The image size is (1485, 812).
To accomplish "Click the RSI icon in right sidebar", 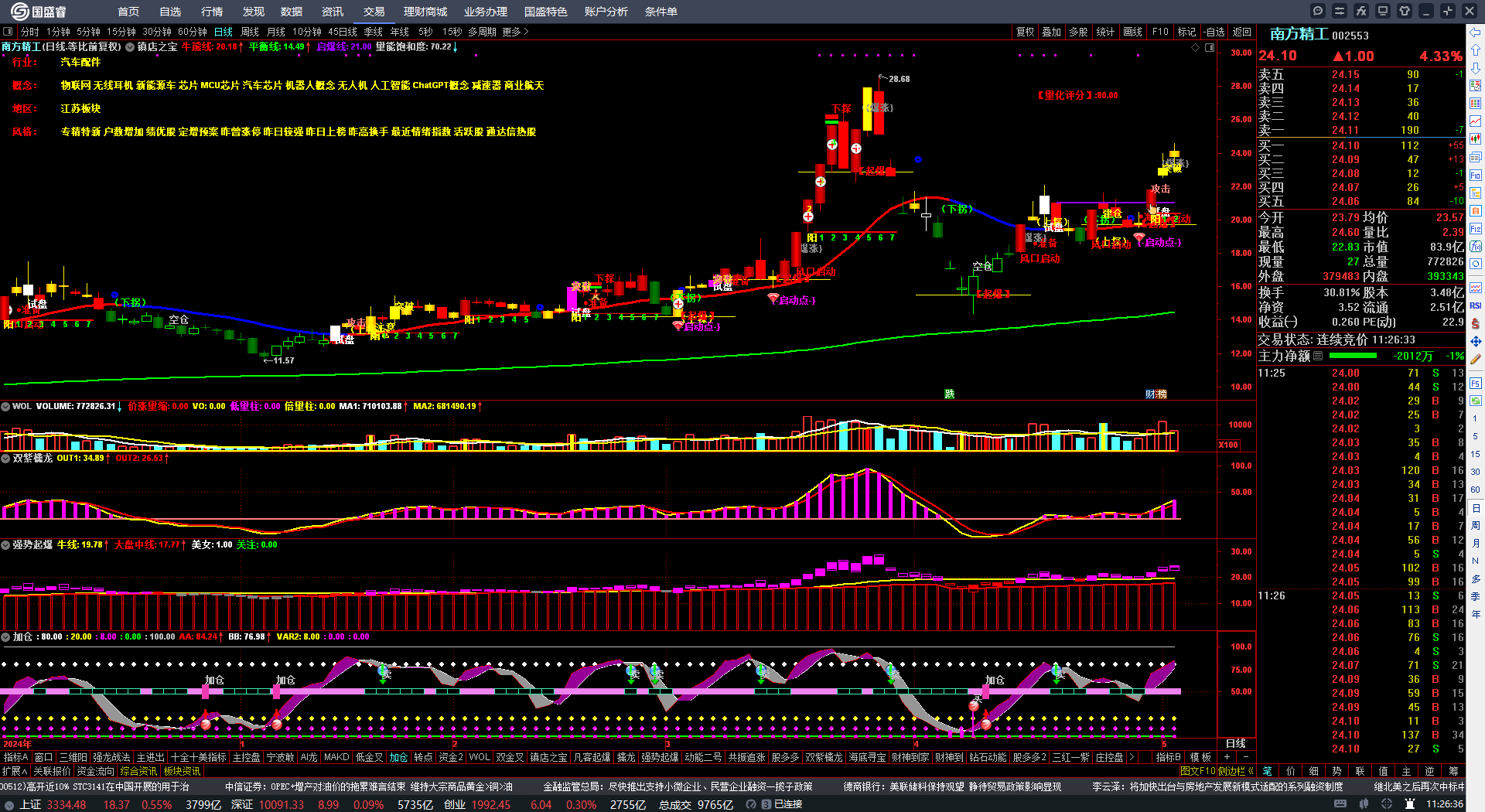I will coord(1476,305).
